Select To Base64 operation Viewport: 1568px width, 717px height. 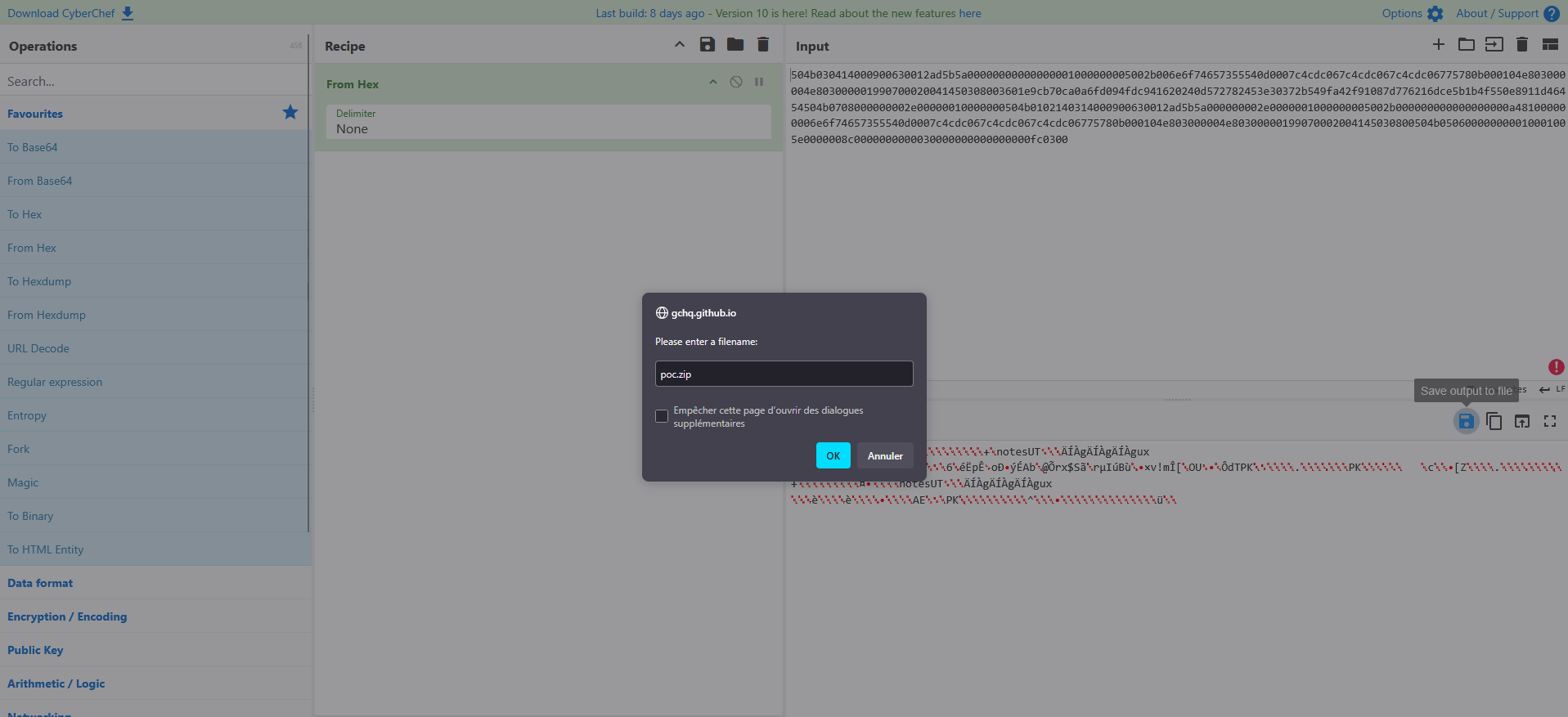click(x=154, y=147)
